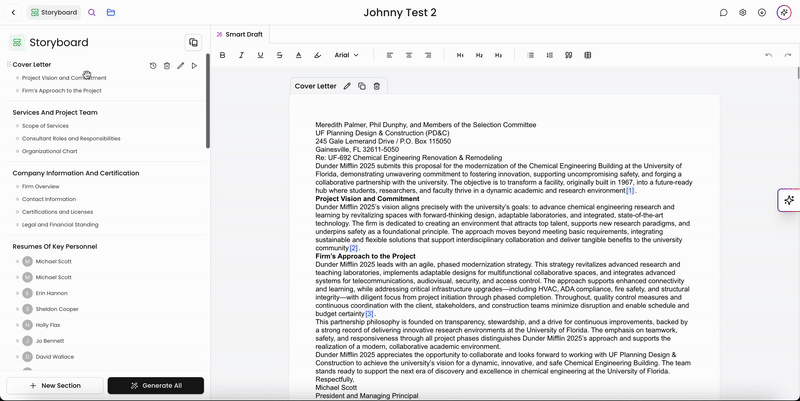The height and width of the screenshot is (401, 800).
Task: Click the Generate All button
Action: pos(156,386)
